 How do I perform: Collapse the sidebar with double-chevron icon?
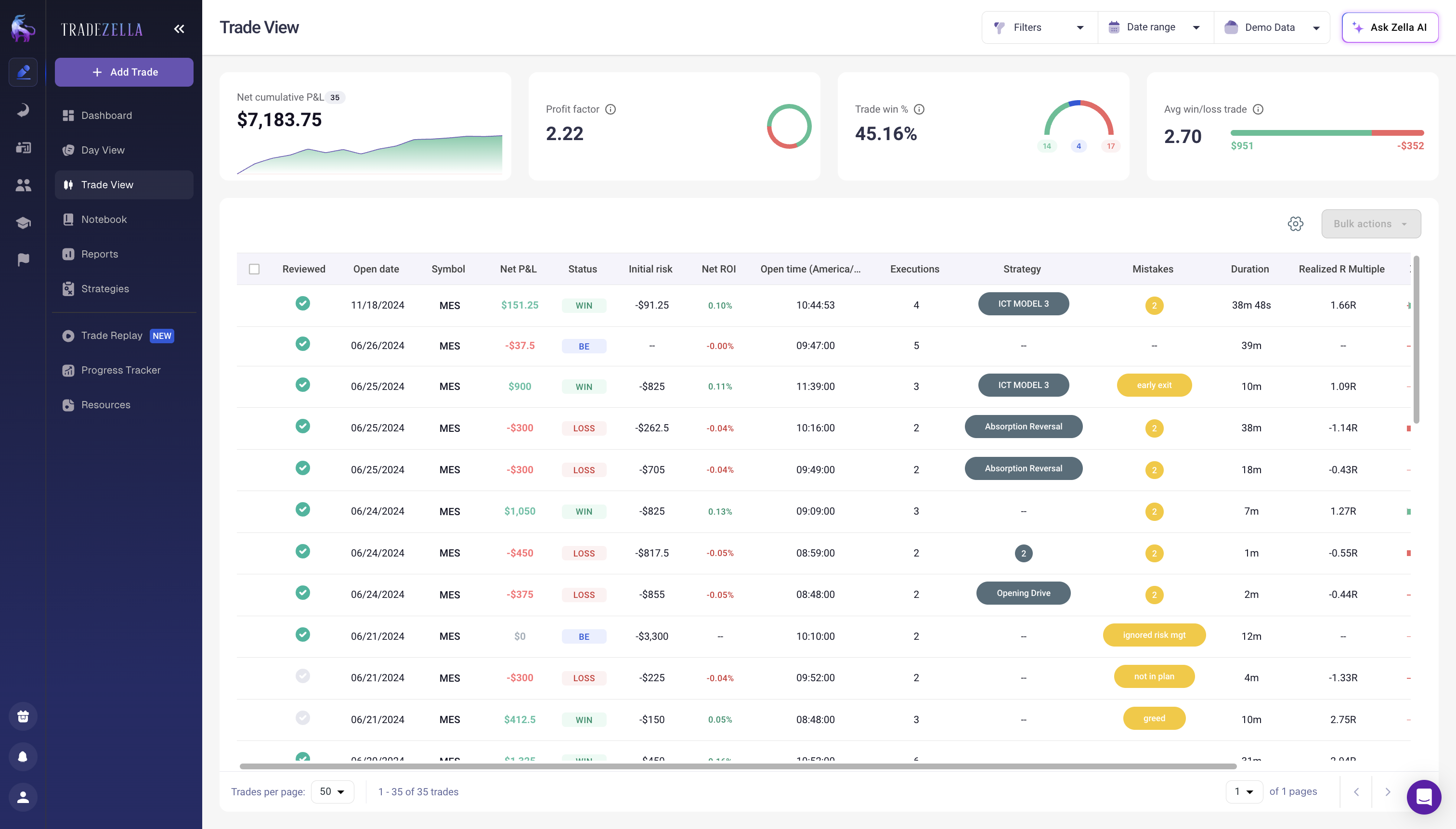[179, 29]
